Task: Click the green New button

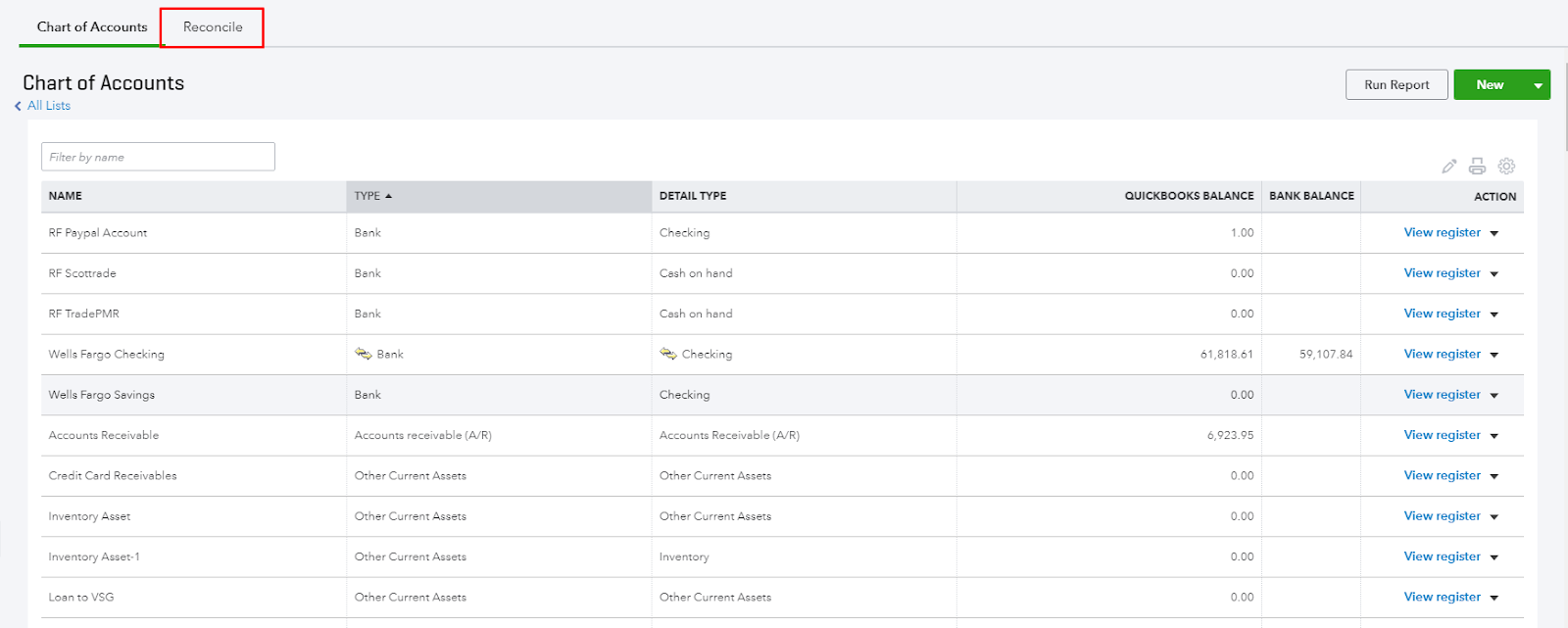Action: pyautogui.click(x=1490, y=84)
